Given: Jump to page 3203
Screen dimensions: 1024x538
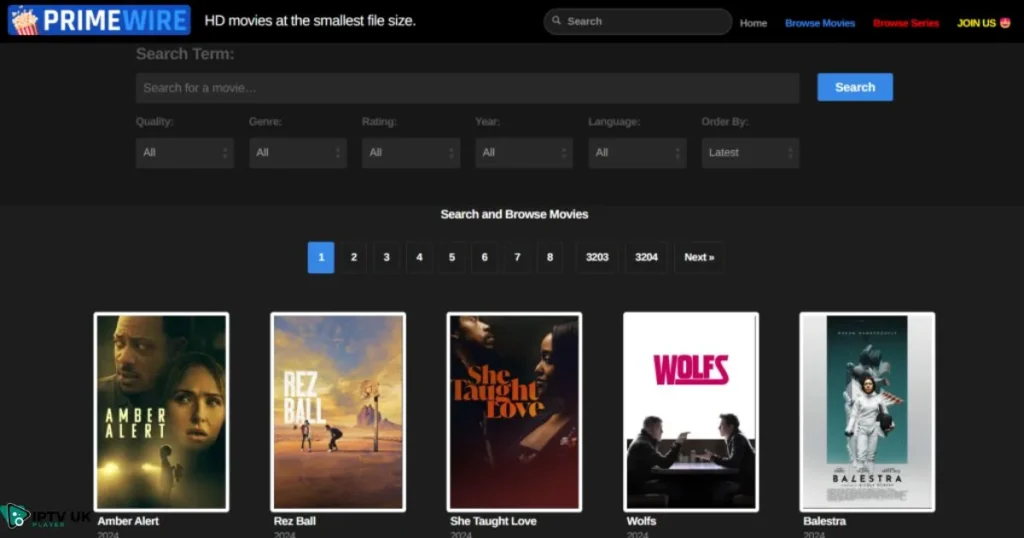Looking at the screenshot, I should coord(597,257).
